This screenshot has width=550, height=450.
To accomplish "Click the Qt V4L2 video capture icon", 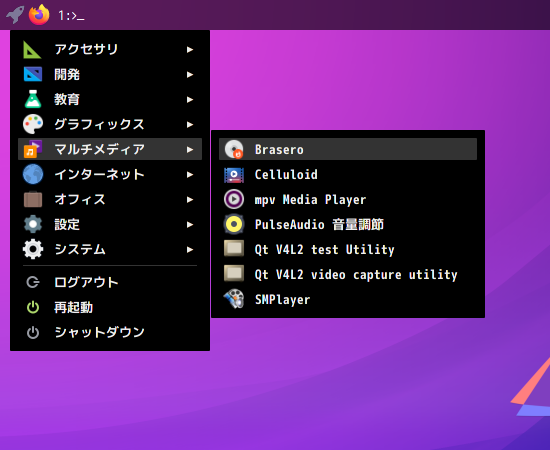I will tap(234, 274).
